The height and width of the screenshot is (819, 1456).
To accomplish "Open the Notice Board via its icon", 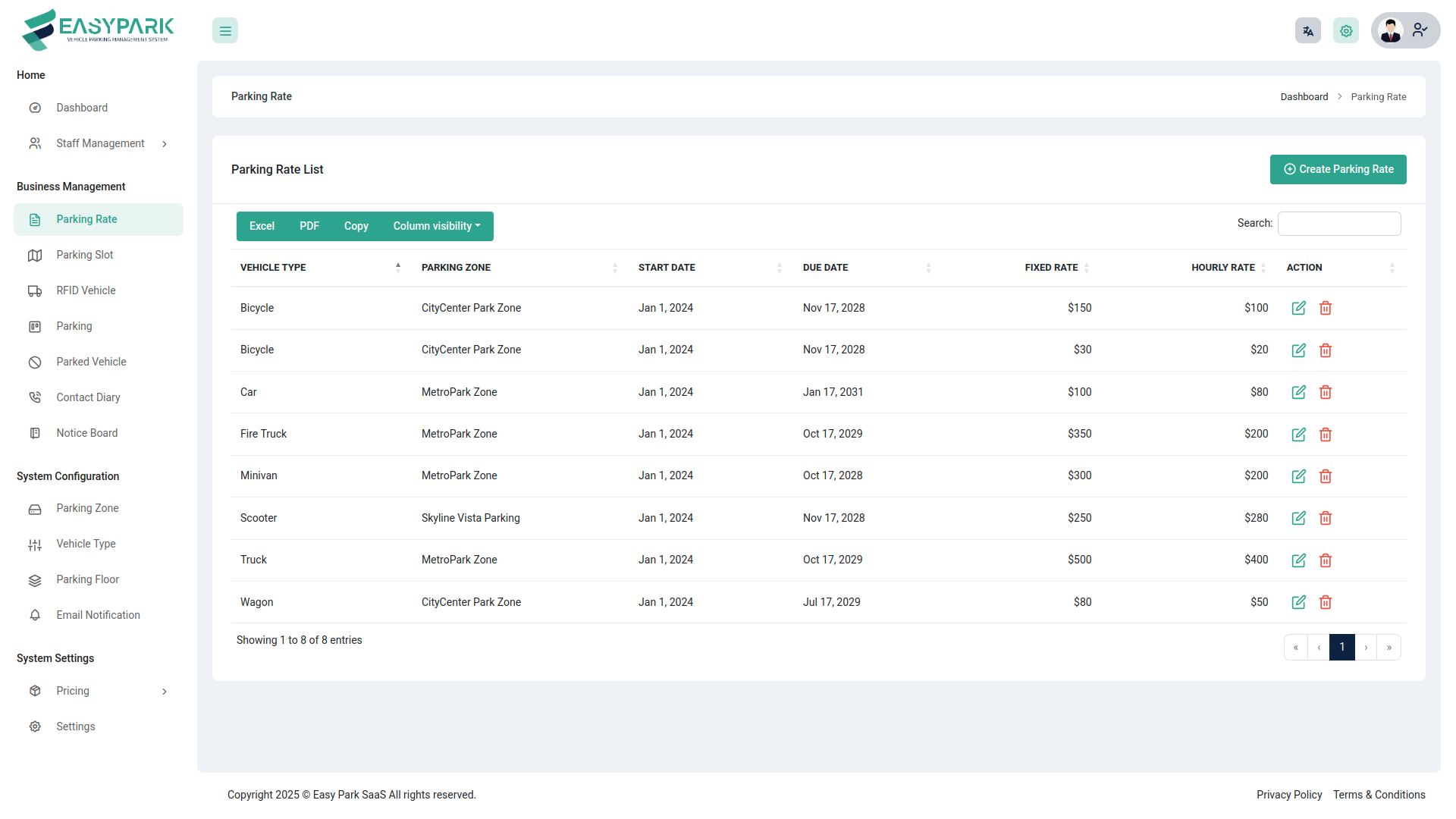I will pyautogui.click(x=35, y=432).
